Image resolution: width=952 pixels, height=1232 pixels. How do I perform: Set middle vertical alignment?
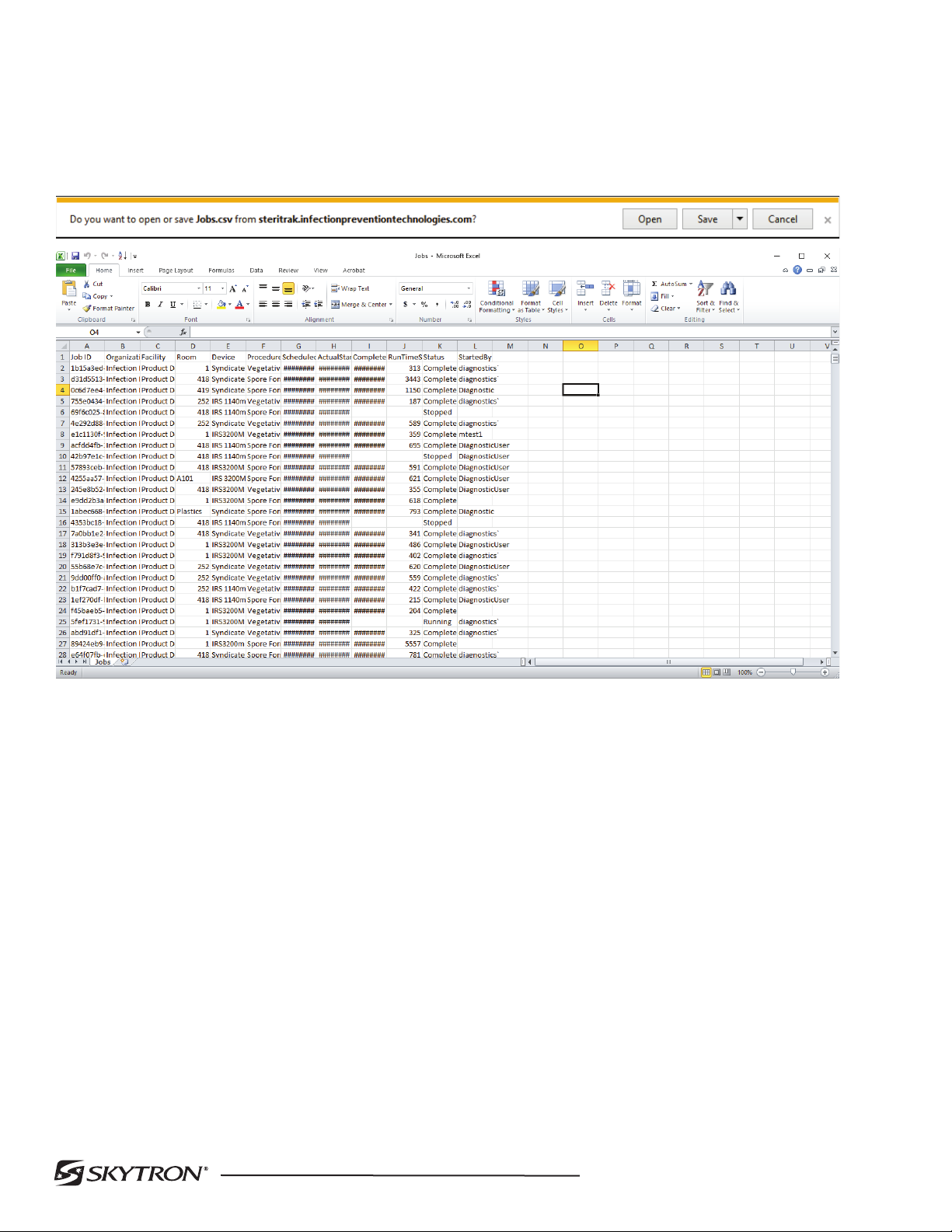276,288
